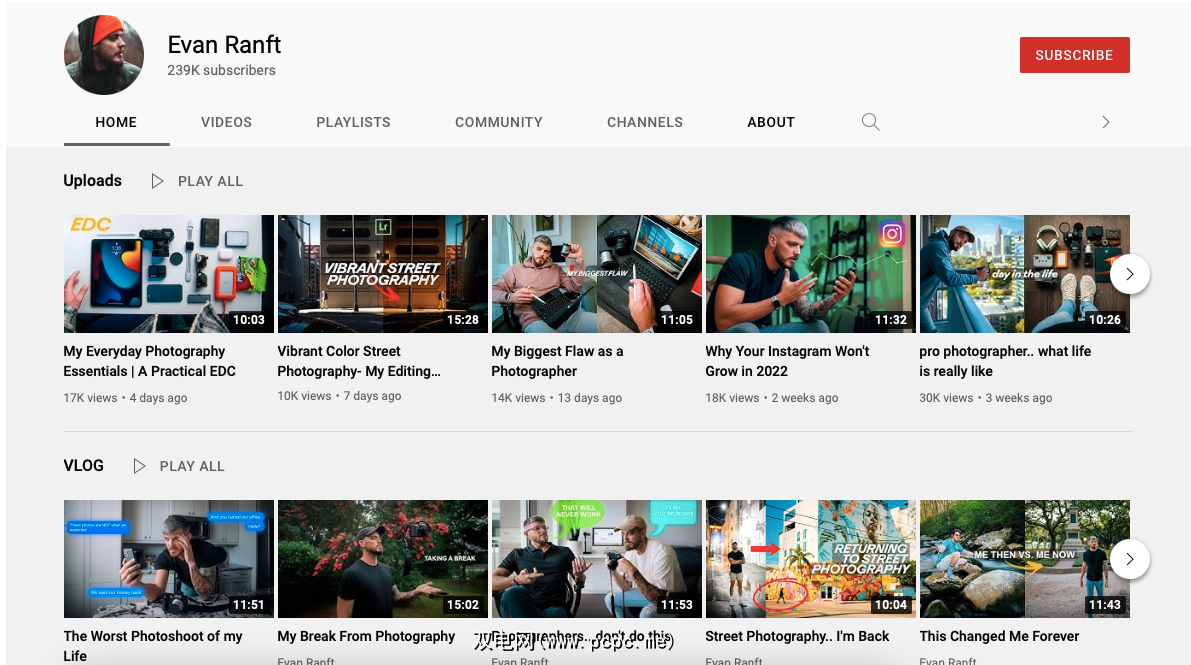This screenshot has width=1191, height=665.
Task: Click '18K views • 2 weeks ago' text
Action: [772, 397]
